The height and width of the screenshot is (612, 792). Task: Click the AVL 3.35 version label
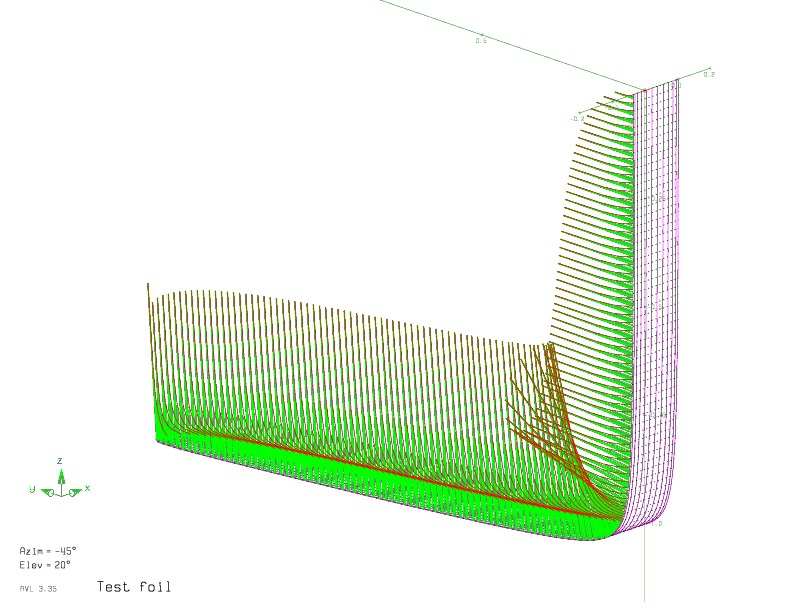pyautogui.click(x=38, y=589)
